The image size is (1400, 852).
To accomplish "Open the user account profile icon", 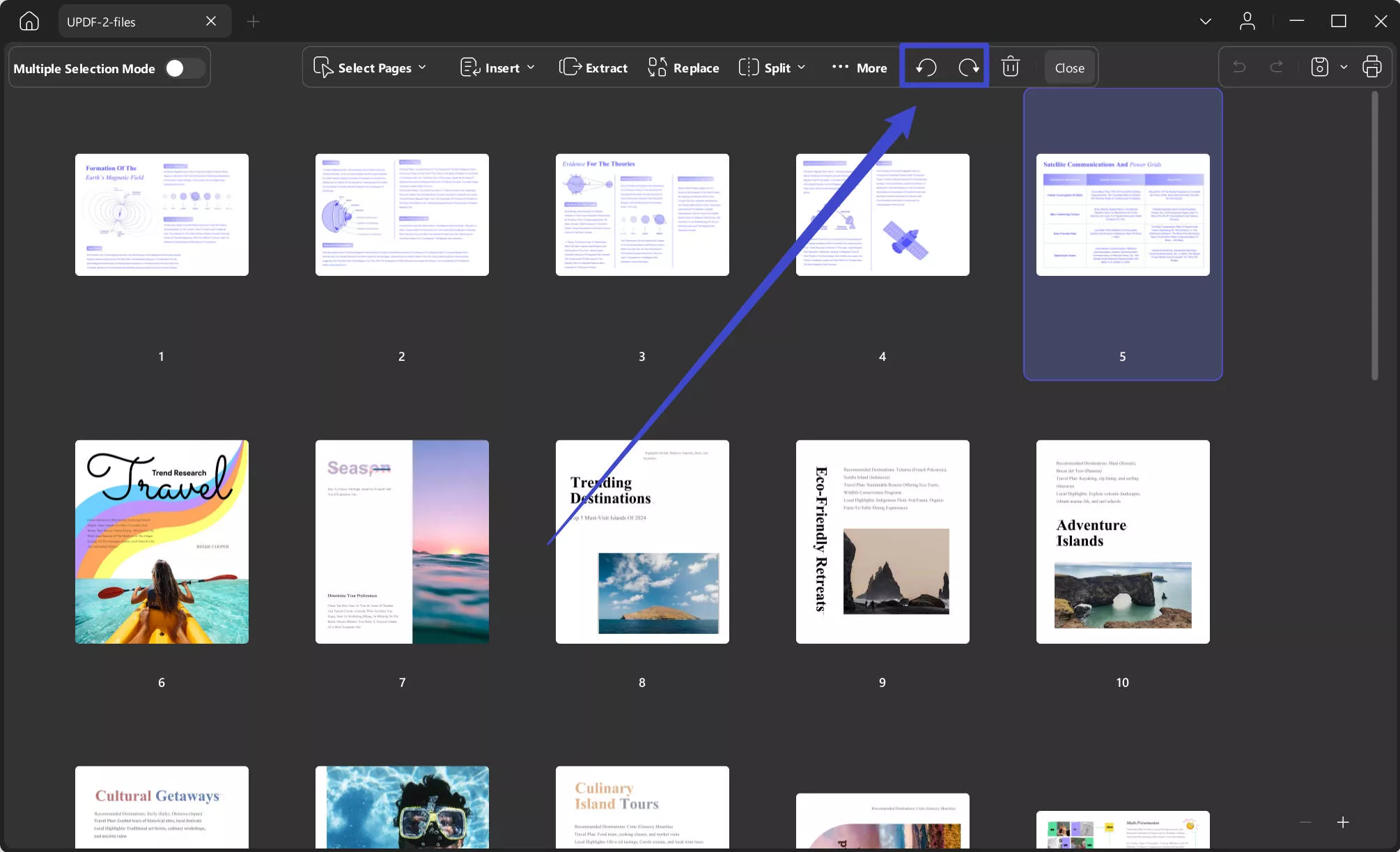I will coord(1247,22).
